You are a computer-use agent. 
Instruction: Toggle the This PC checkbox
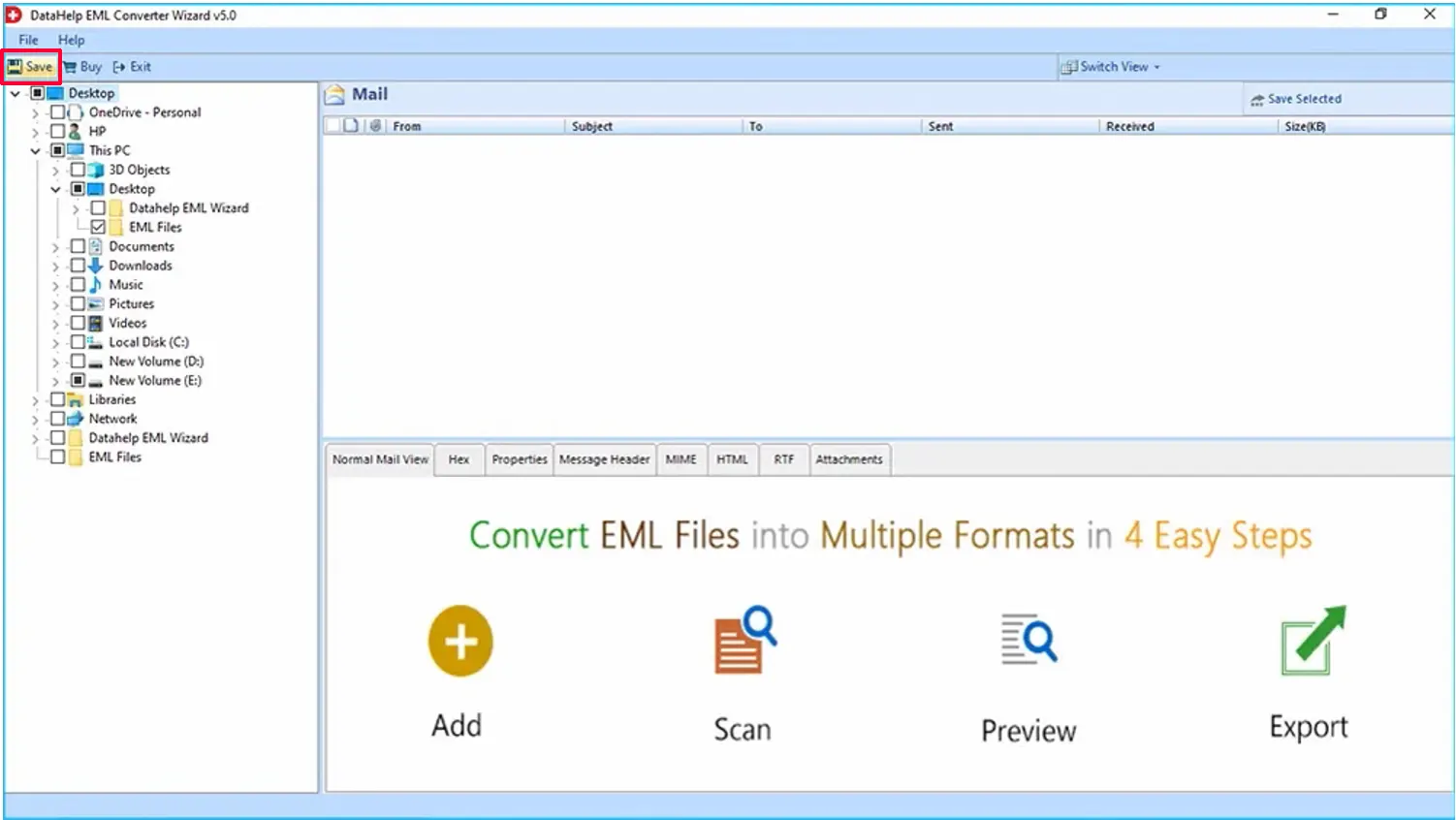click(x=58, y=150)
